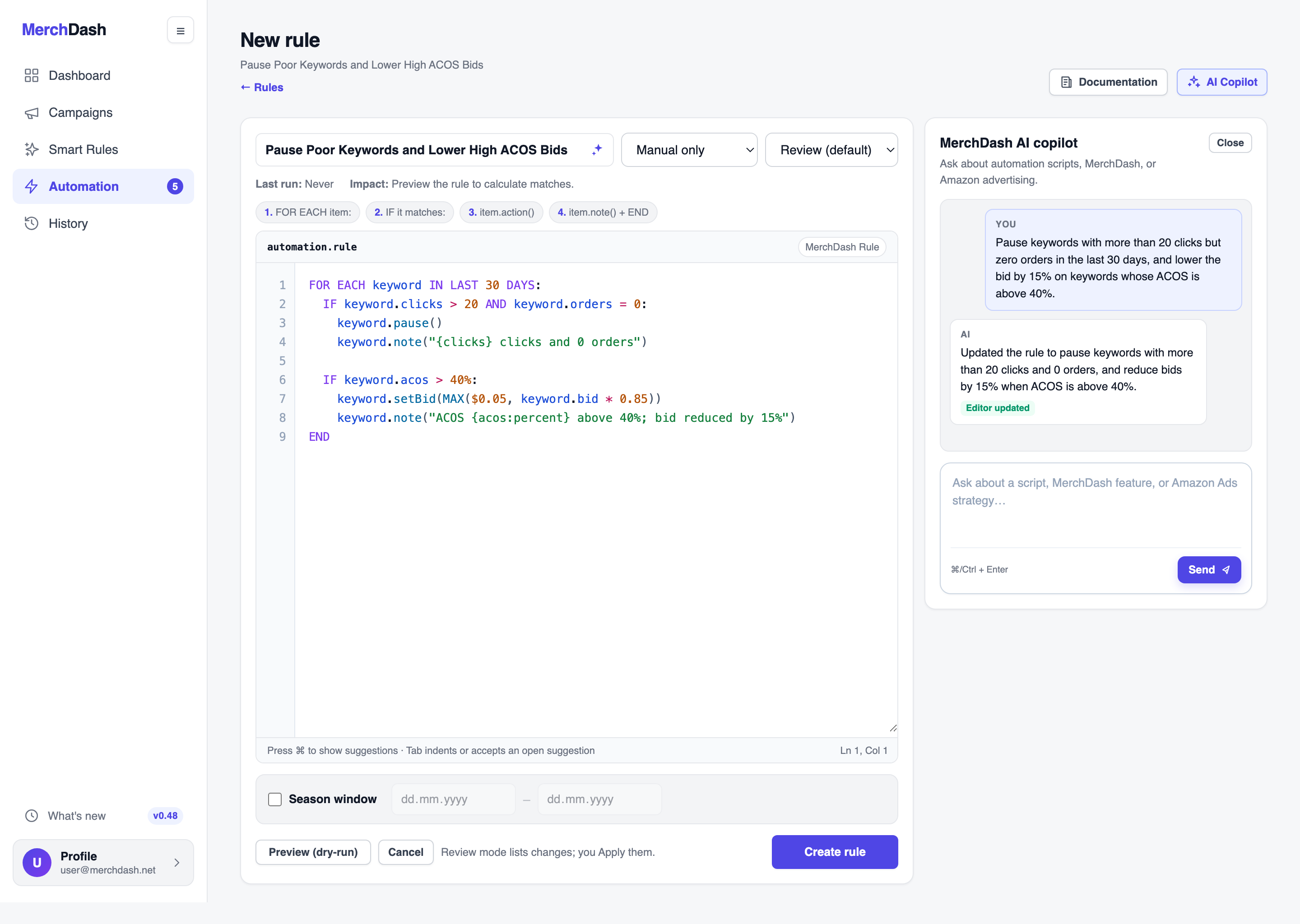
Task: Click the copilot question text area
Action: [x=1095, y=505]
